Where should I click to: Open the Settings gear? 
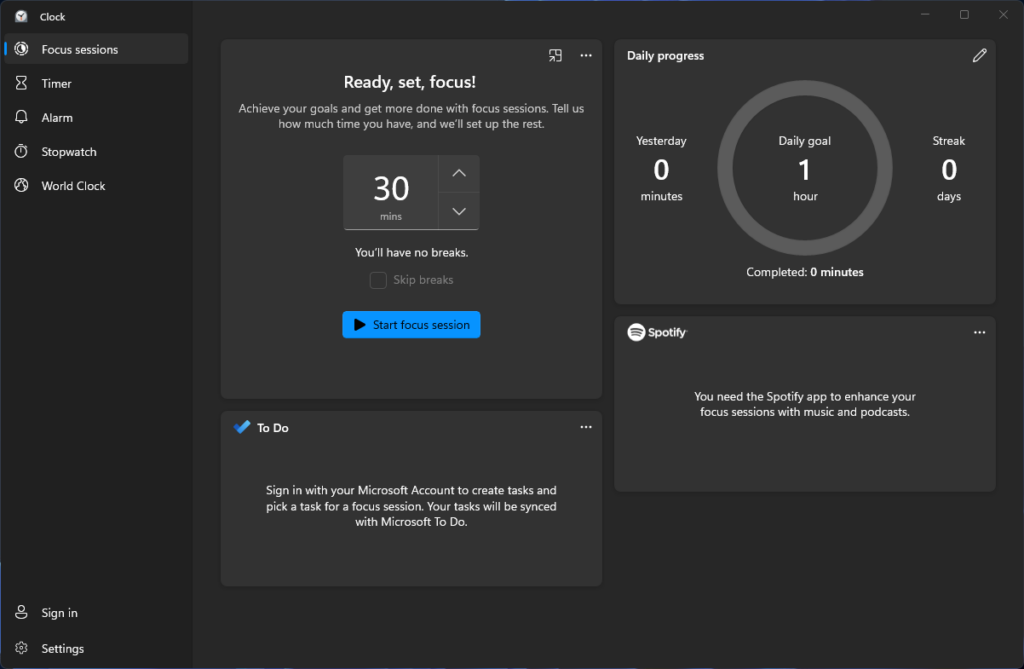tap(62, 648)
